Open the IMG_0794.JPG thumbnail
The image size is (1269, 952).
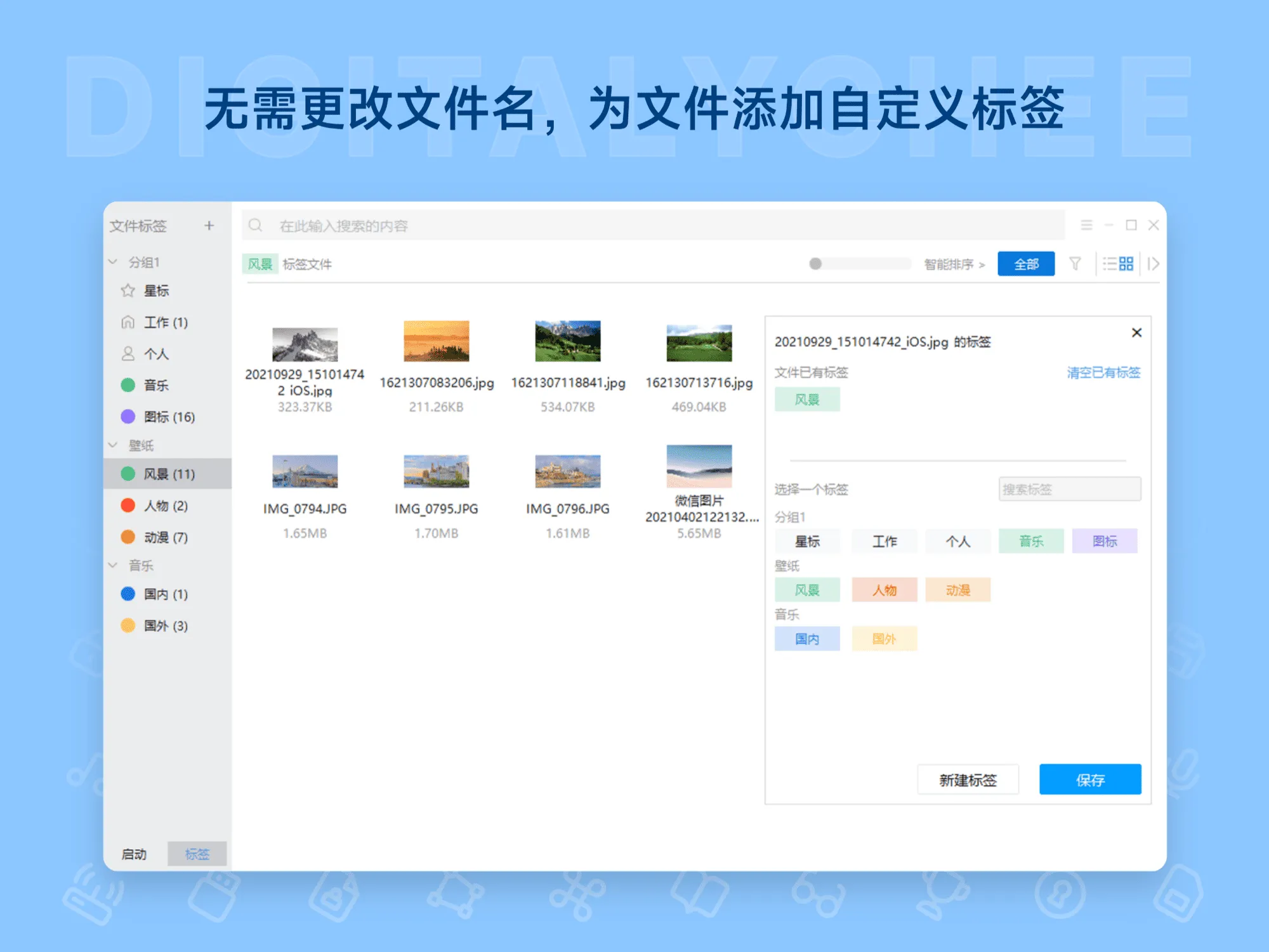tap(305, 472)
